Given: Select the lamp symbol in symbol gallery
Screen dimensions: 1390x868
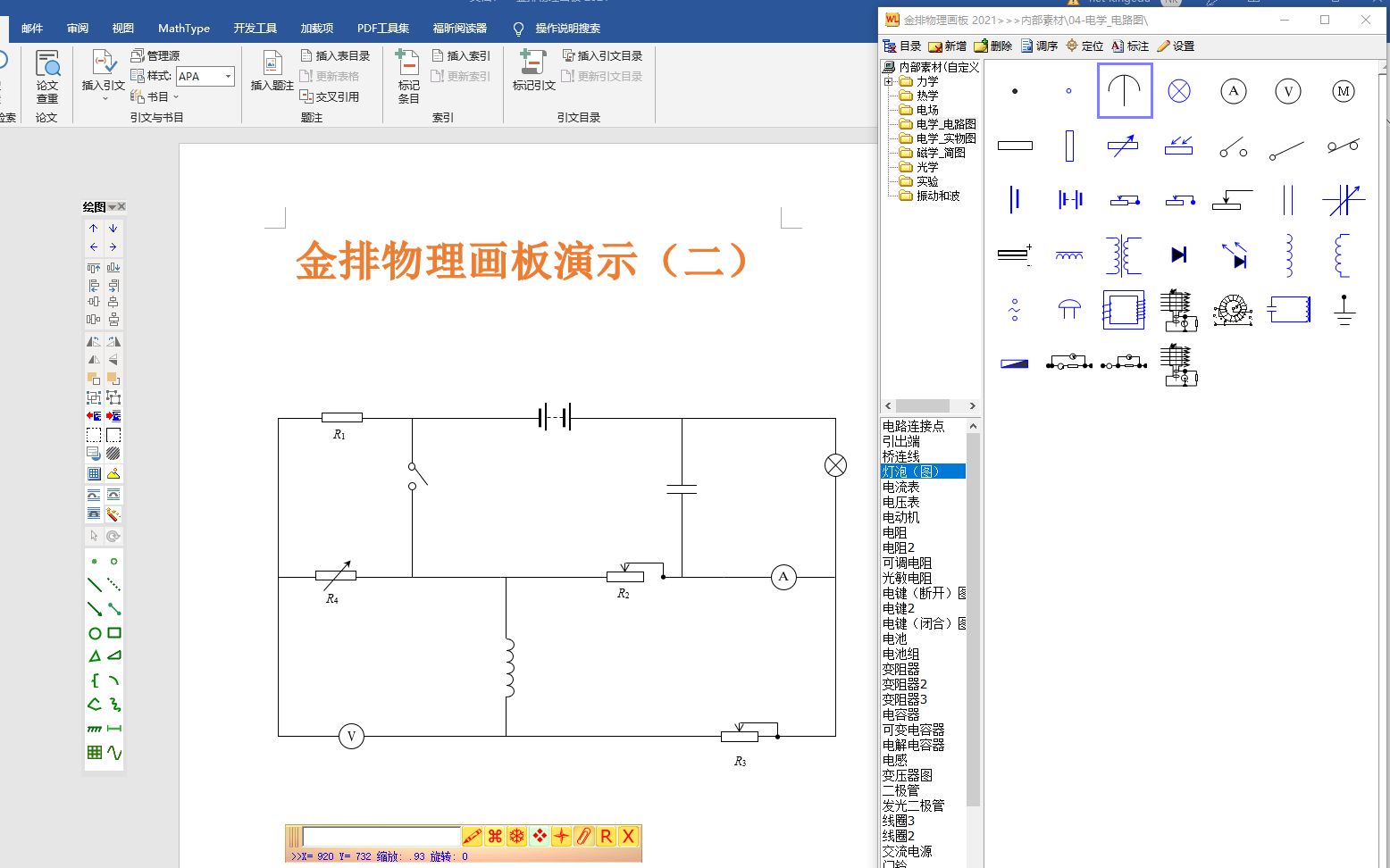Looking at the screenshot, I should pyautogui.click(x=1179, y=90).
